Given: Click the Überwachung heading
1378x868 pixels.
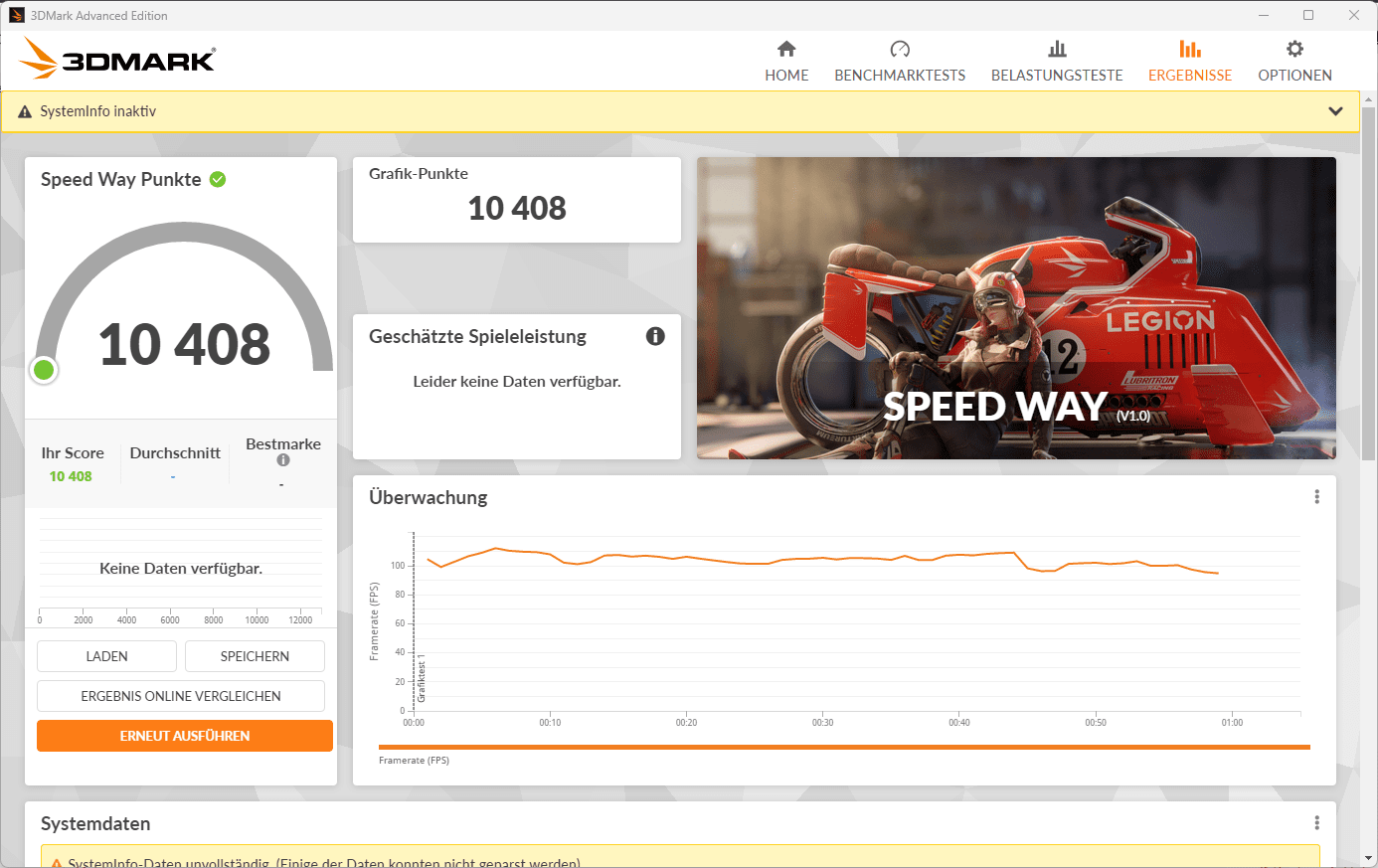Looking at the screenshot, I should click(x=429, y=497).
